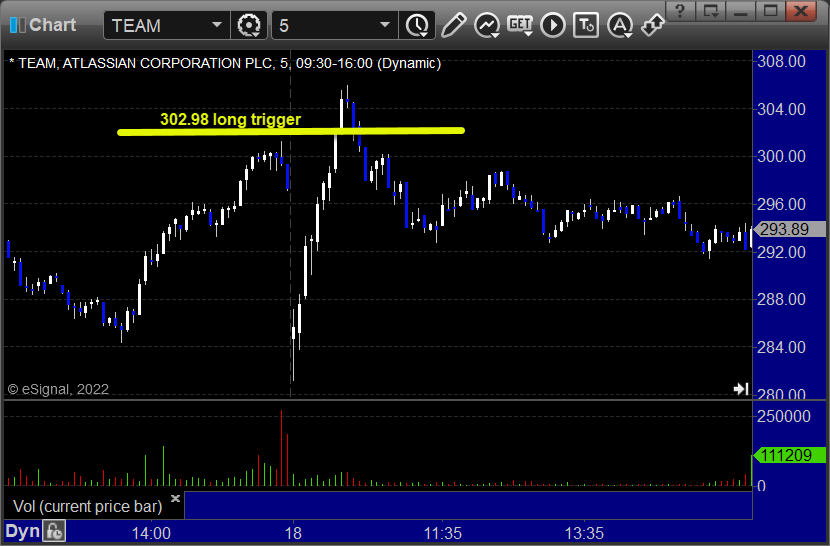Click the 308.00 price axis label
The image size is (830, 546).
(x=782, y=61)
